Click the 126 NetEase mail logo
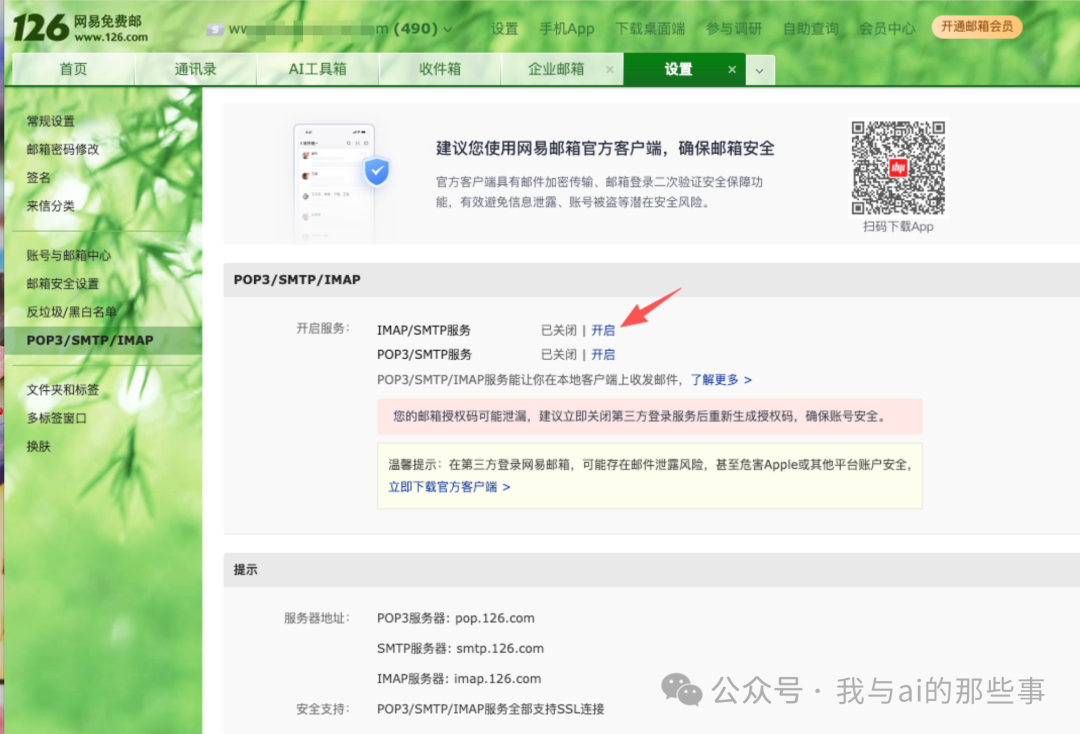The image size is (1080, 734). click(x=80, y=28)
